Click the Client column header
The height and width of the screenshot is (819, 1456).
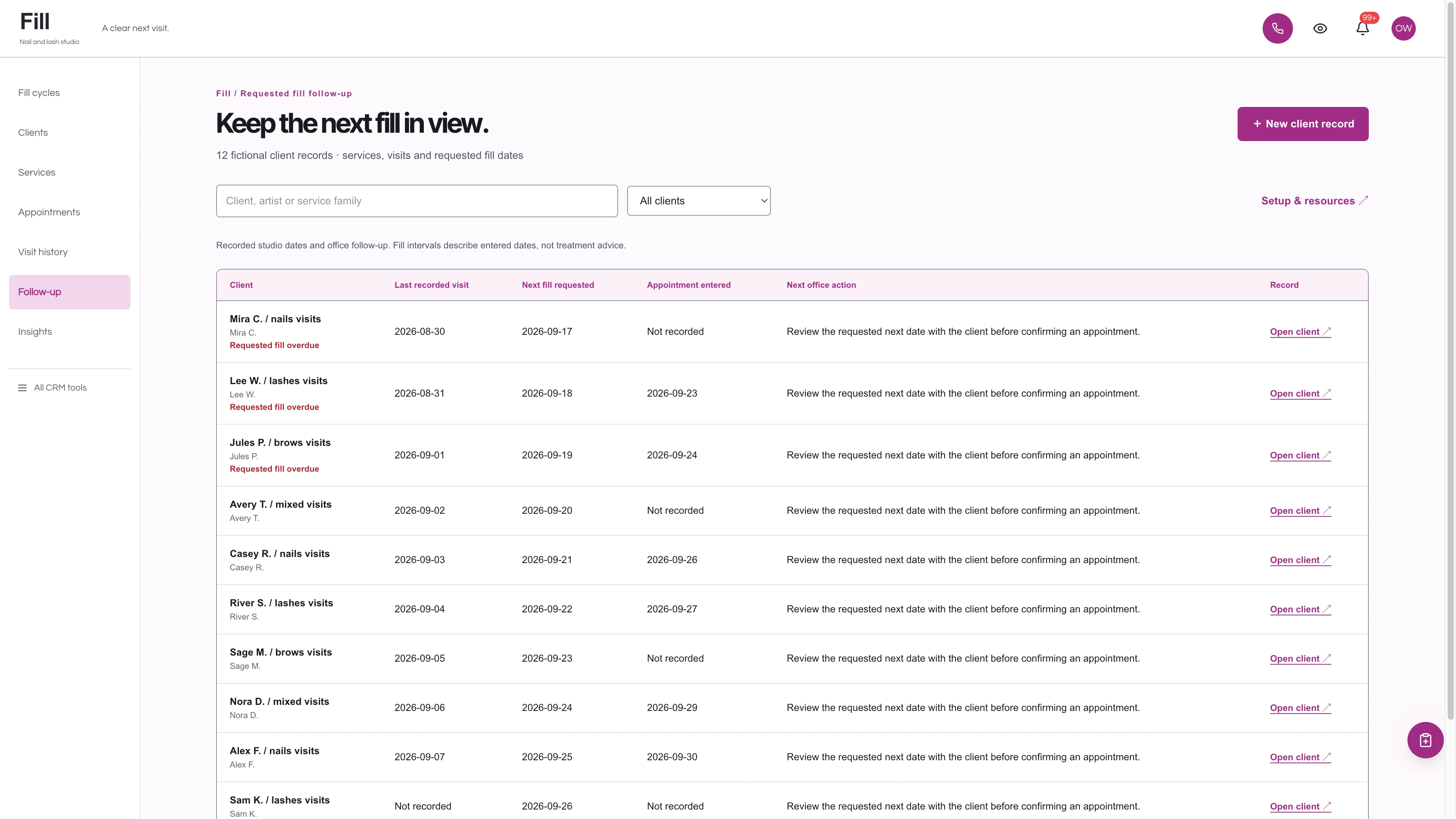click(242, 285)
